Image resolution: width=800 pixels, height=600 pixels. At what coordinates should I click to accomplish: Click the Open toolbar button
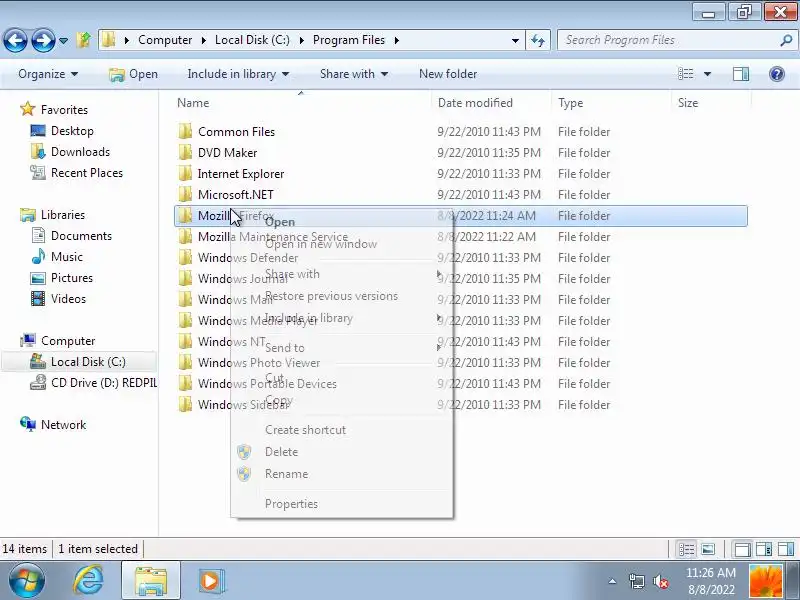pos(133,74)
